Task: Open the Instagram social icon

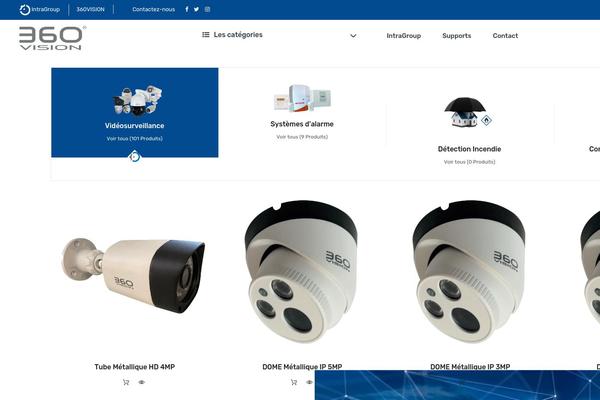Action: click(207, 9)
